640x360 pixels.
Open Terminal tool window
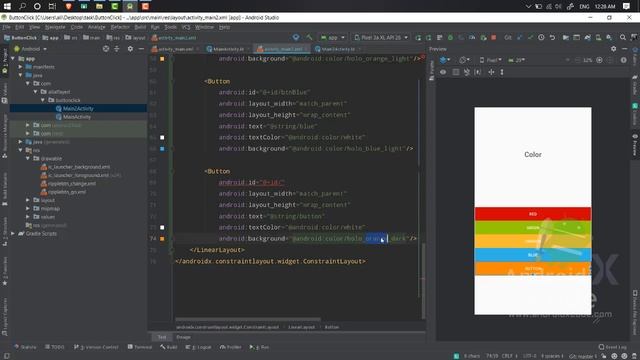click(x=140, y=347)
